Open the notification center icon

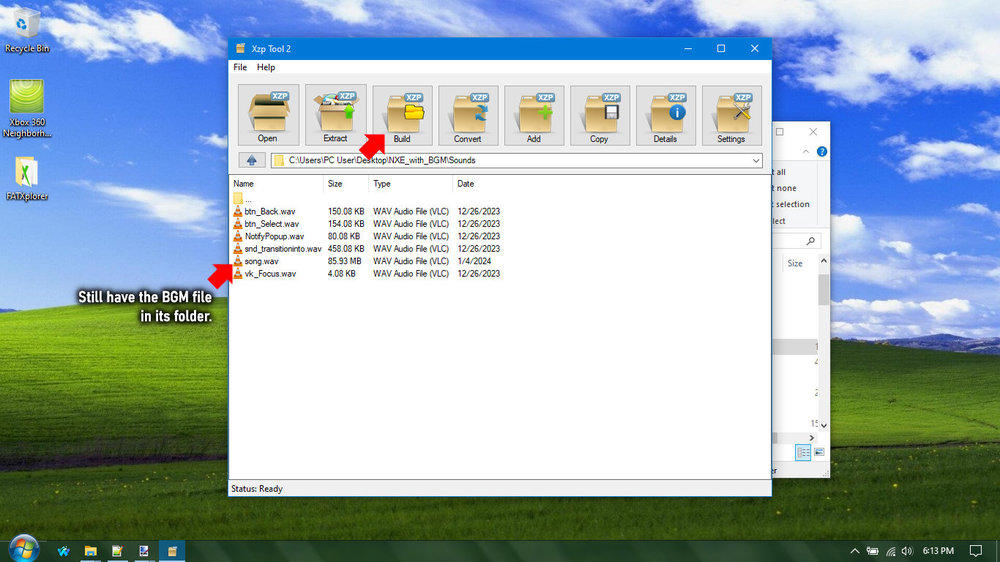(x=976, y=551)
